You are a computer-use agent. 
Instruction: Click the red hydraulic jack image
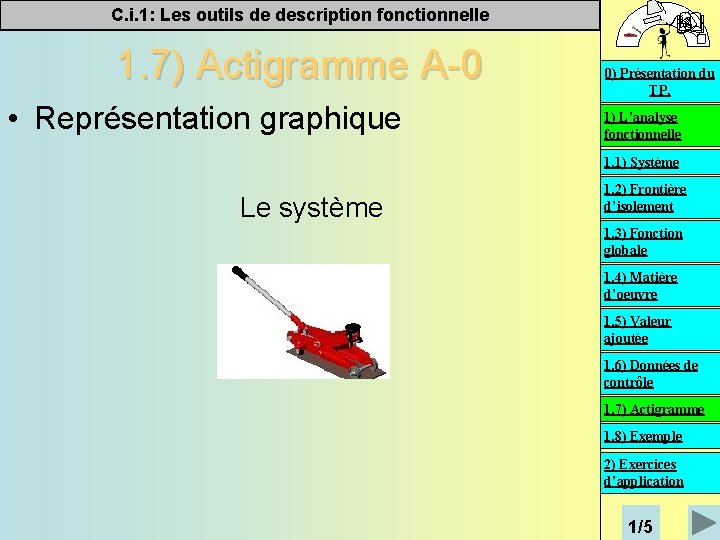point(304,321)
